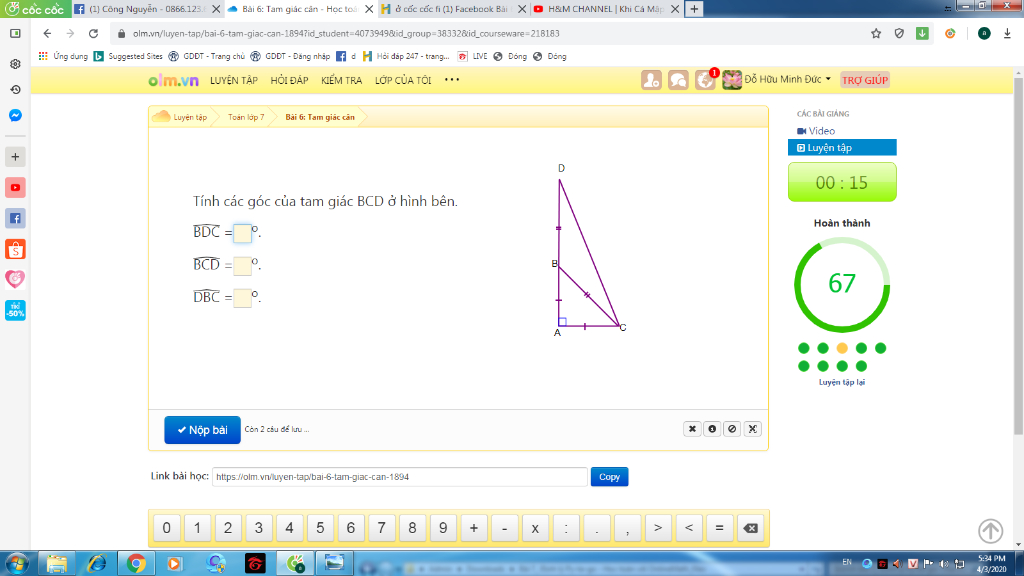This screenshot has height=576, width=1024.
Task: Tap digit 5 on the keypad
Action: [x=320, y=528]
